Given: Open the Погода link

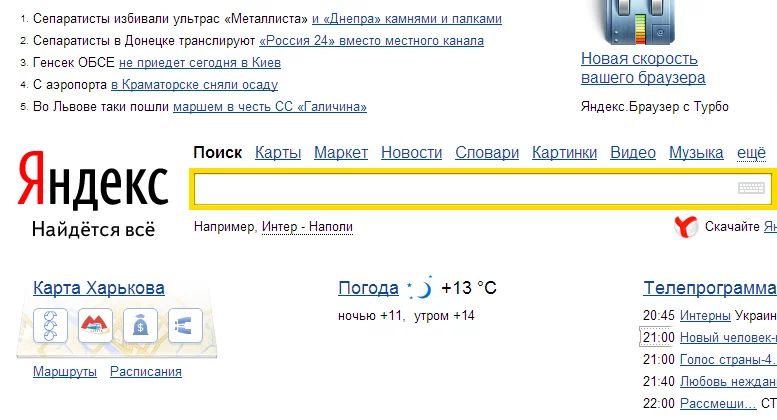Looking at the screenshot, I should tap(368, 288).
